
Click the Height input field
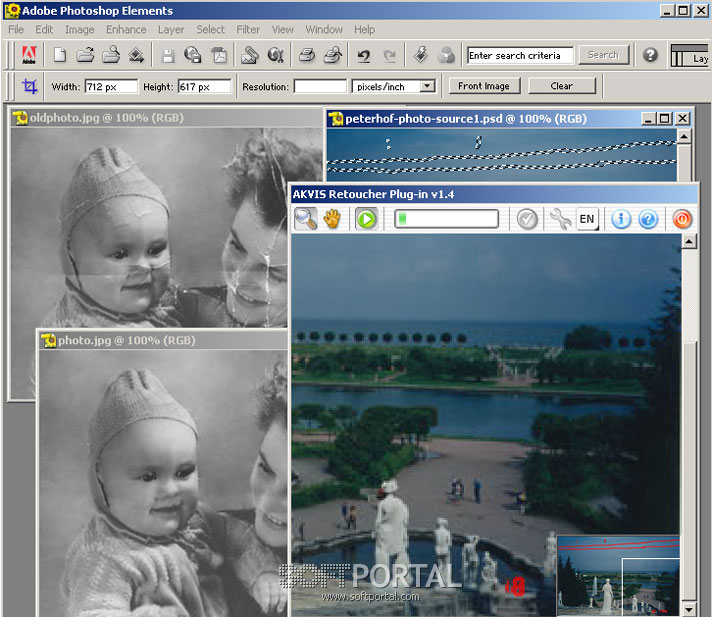pyautogui.click(x=204, y=86)
